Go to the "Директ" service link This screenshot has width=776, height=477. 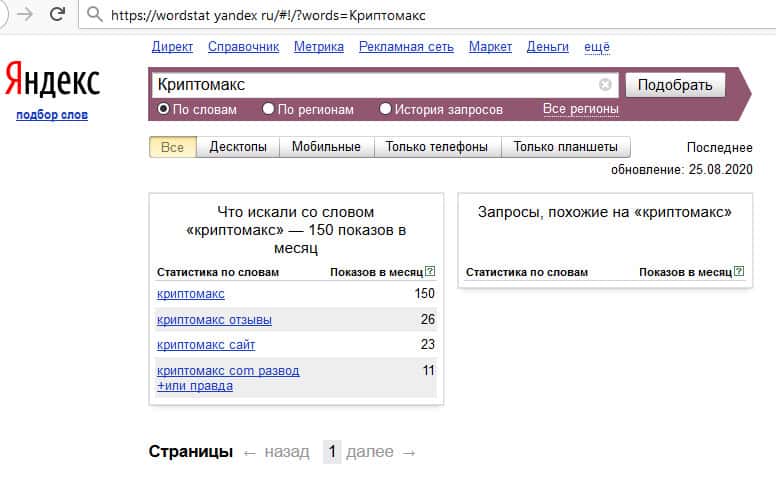coord(172,47)
